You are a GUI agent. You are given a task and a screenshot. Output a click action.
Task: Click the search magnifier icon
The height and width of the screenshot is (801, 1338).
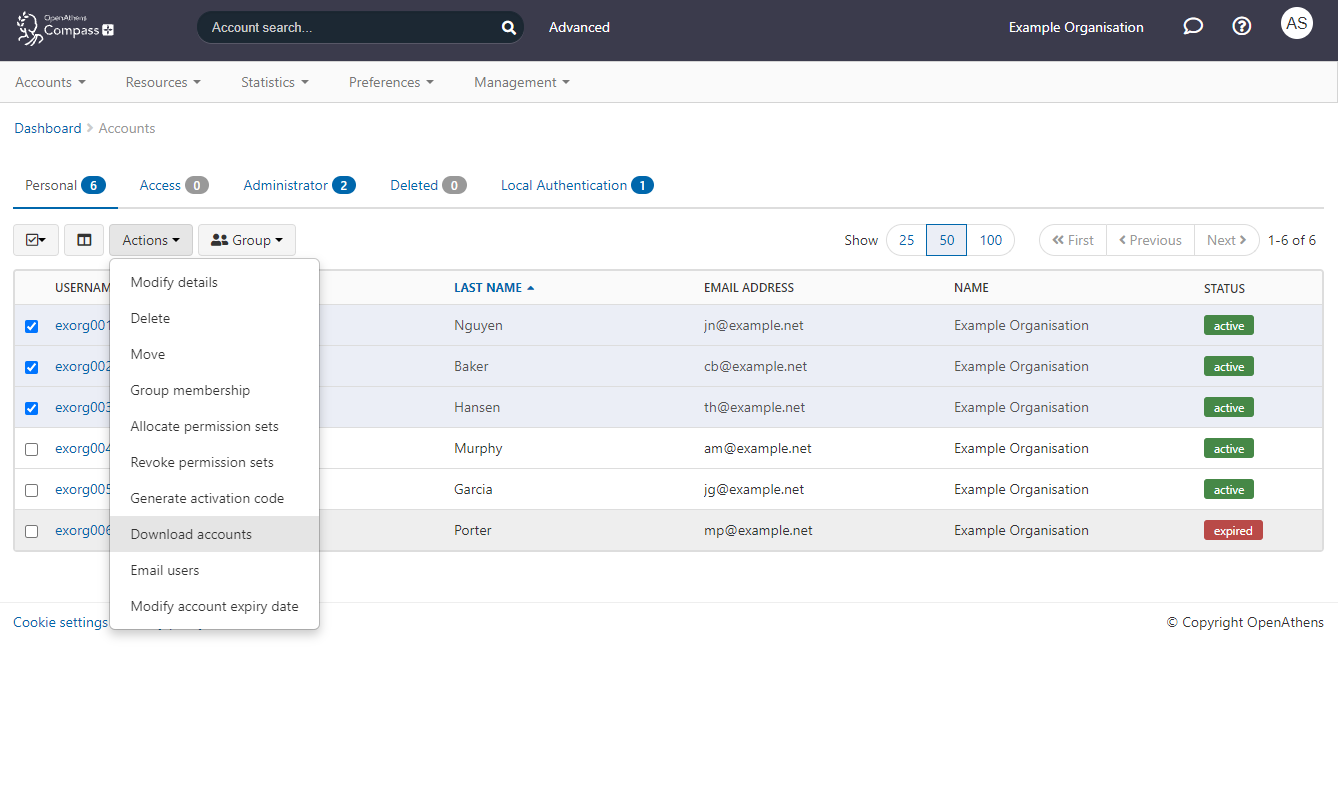coord(508,27)
